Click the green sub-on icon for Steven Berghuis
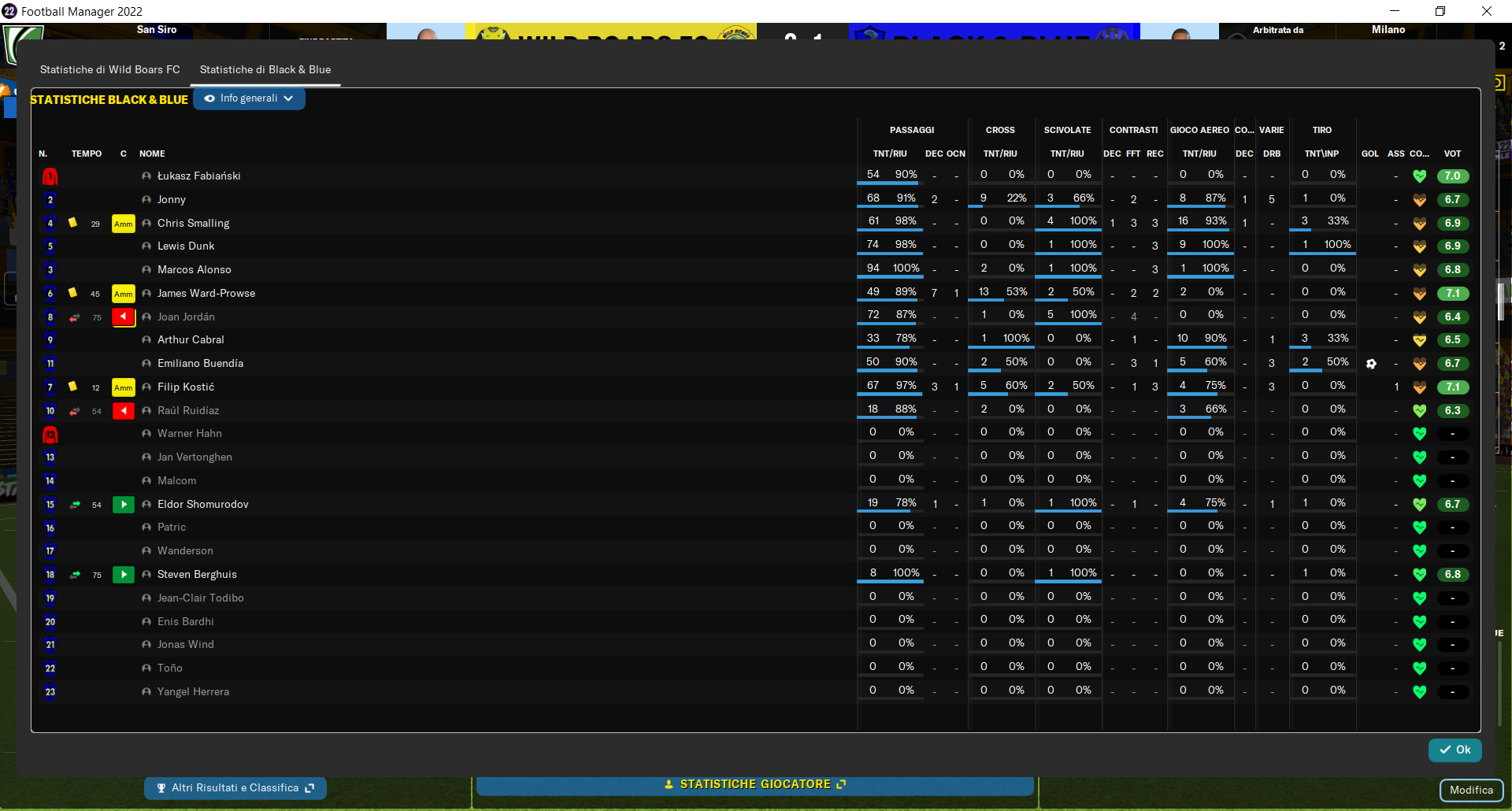The image size is (1512, 811). tap(124, 575)
